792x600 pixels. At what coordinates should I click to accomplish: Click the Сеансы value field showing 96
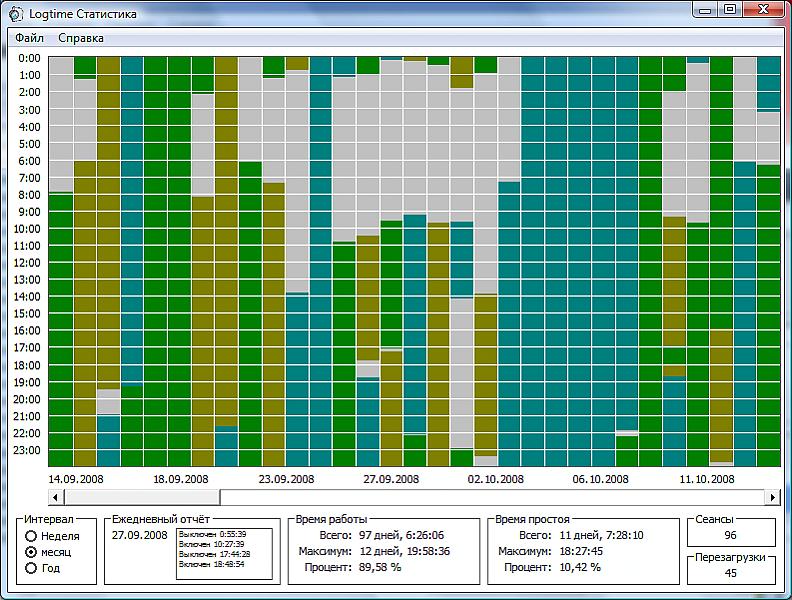pos(731,536)
